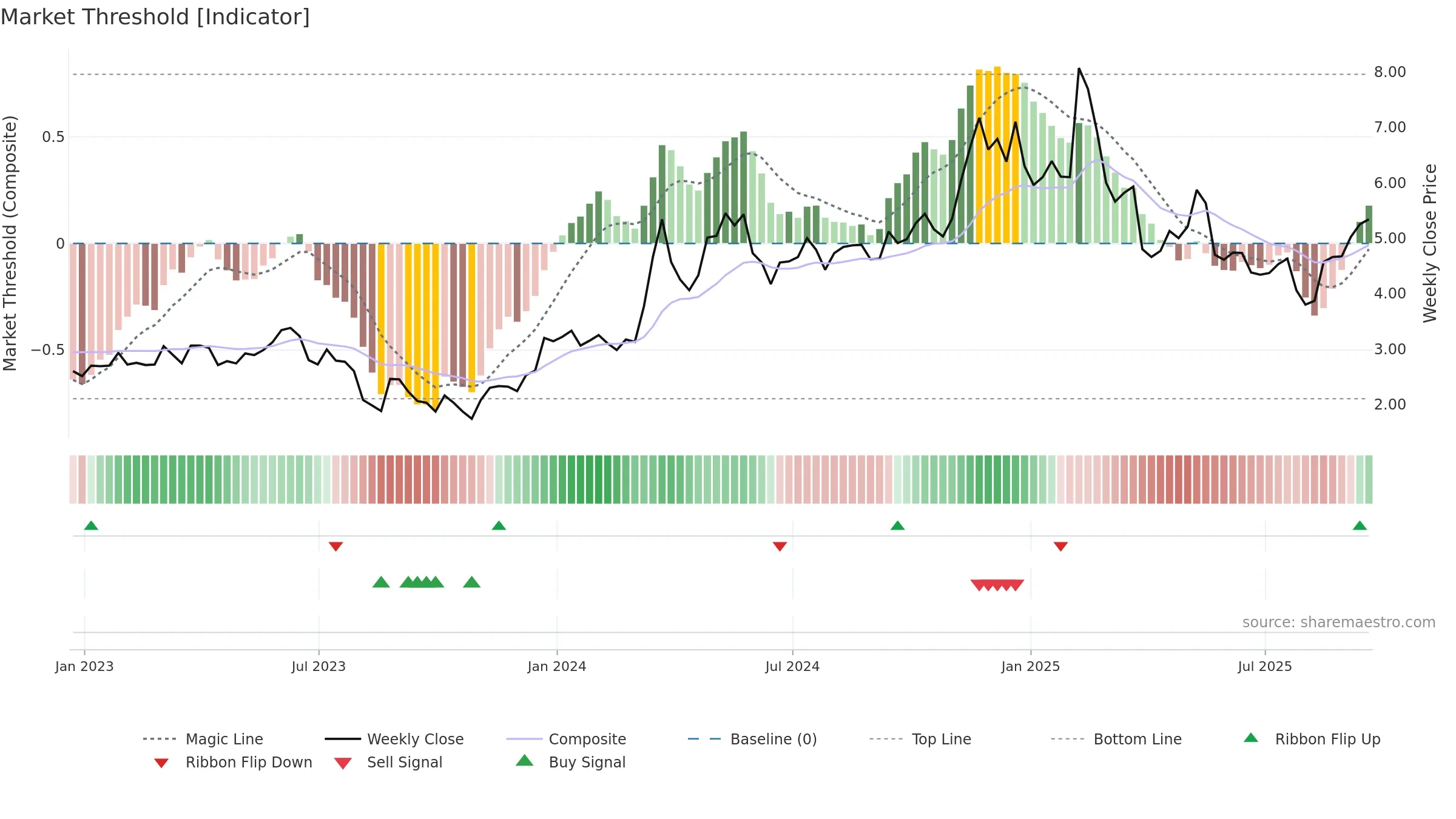The image size is (1456, 819).
Task: Click the last Ribbon Flip Up marker in late 2025
Action: (x=1360, y=525)
